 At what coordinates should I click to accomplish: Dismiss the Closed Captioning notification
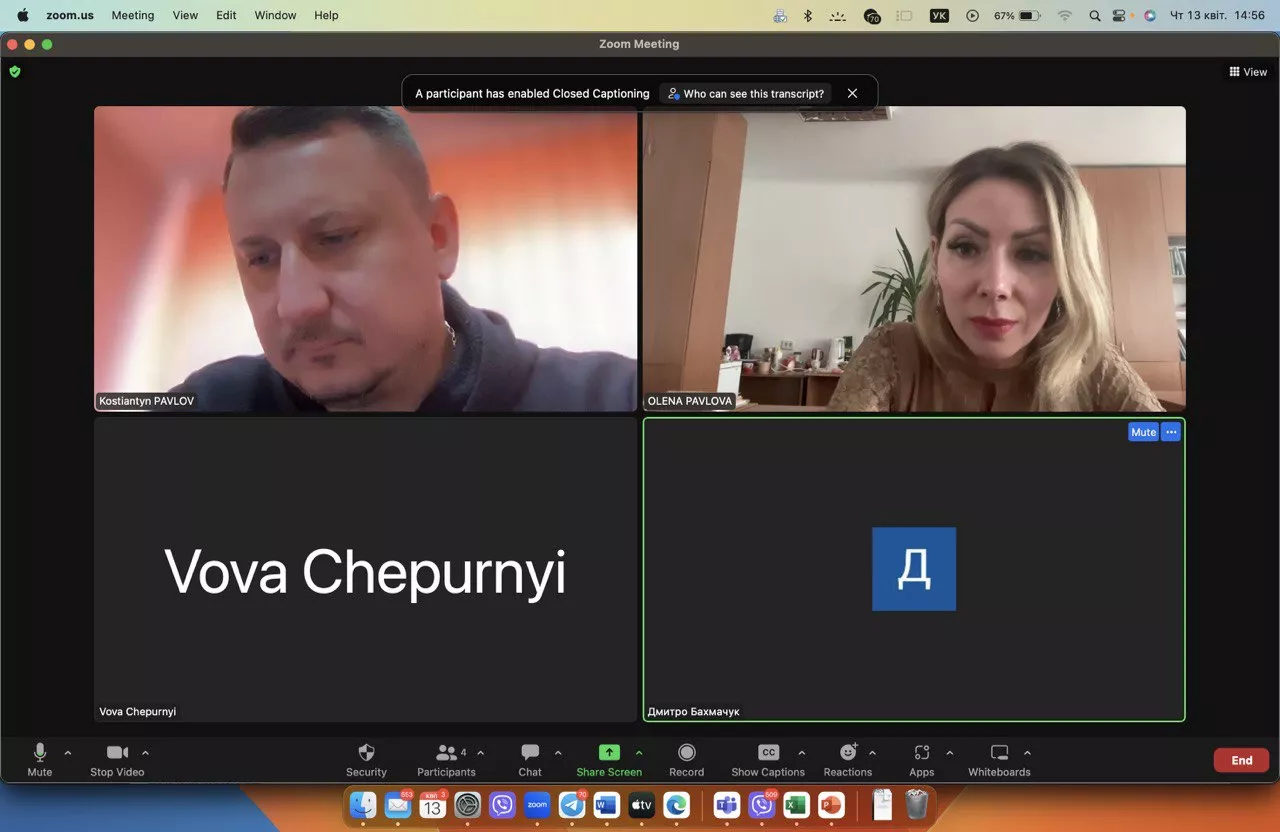[x=852, y=93]
